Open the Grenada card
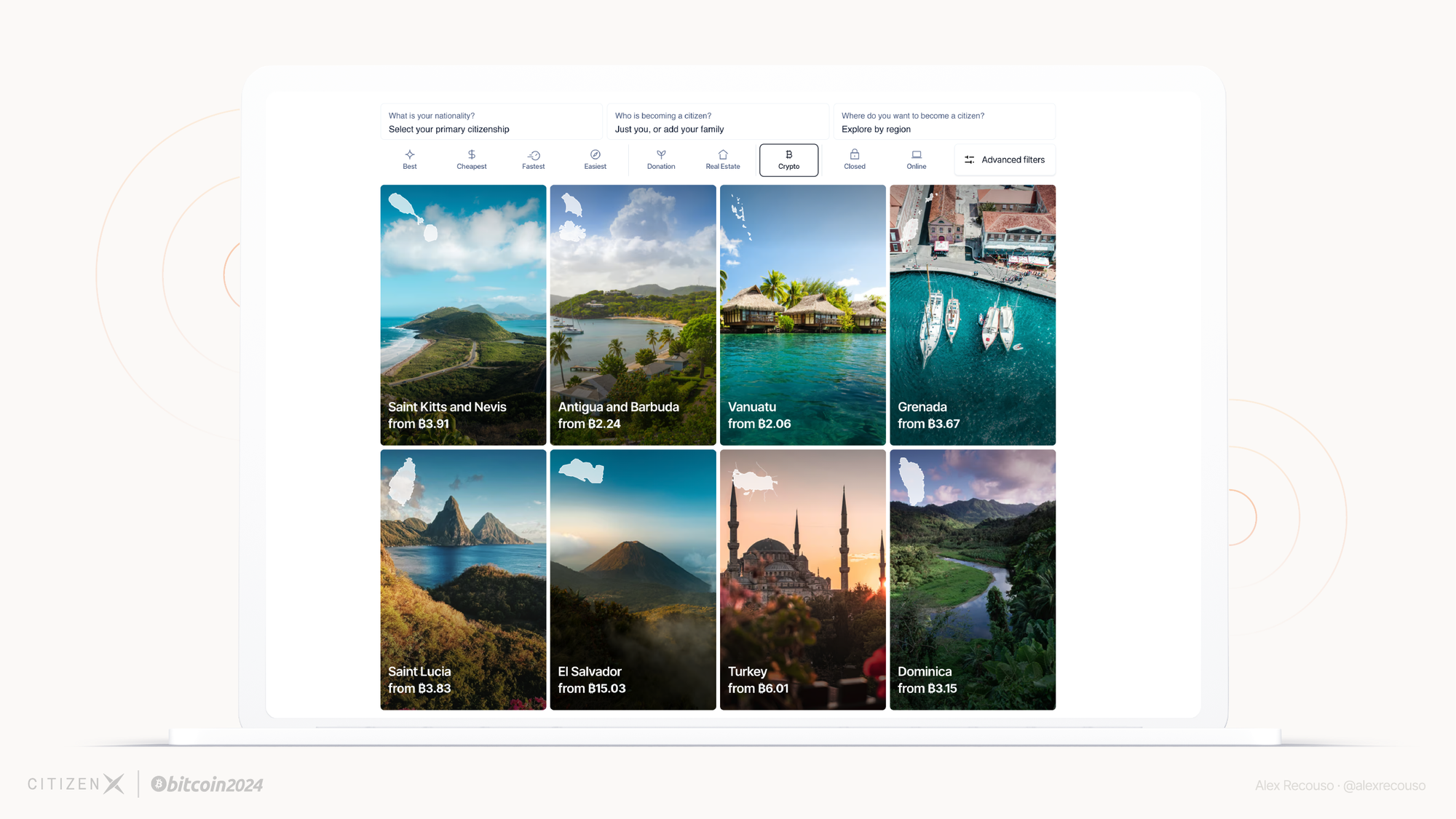Viewport: 1456px width, 819px height. [x=973, y=314]
